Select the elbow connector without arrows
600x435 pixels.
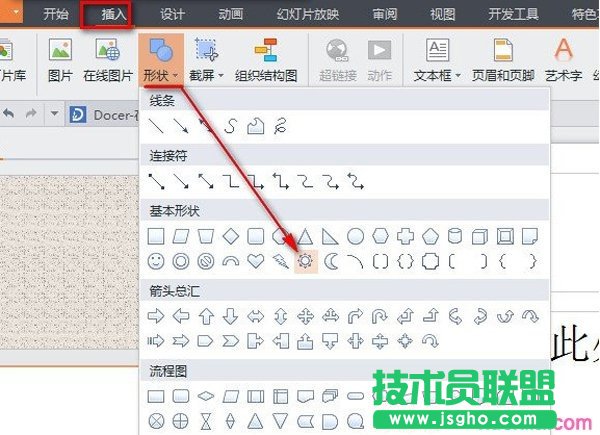tap(231, 181)
